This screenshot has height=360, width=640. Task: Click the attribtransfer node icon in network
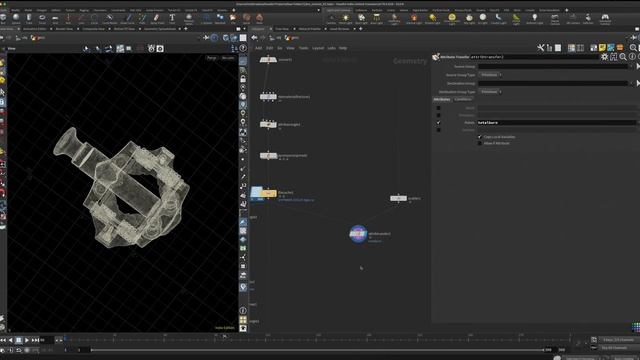pos(358,234)
